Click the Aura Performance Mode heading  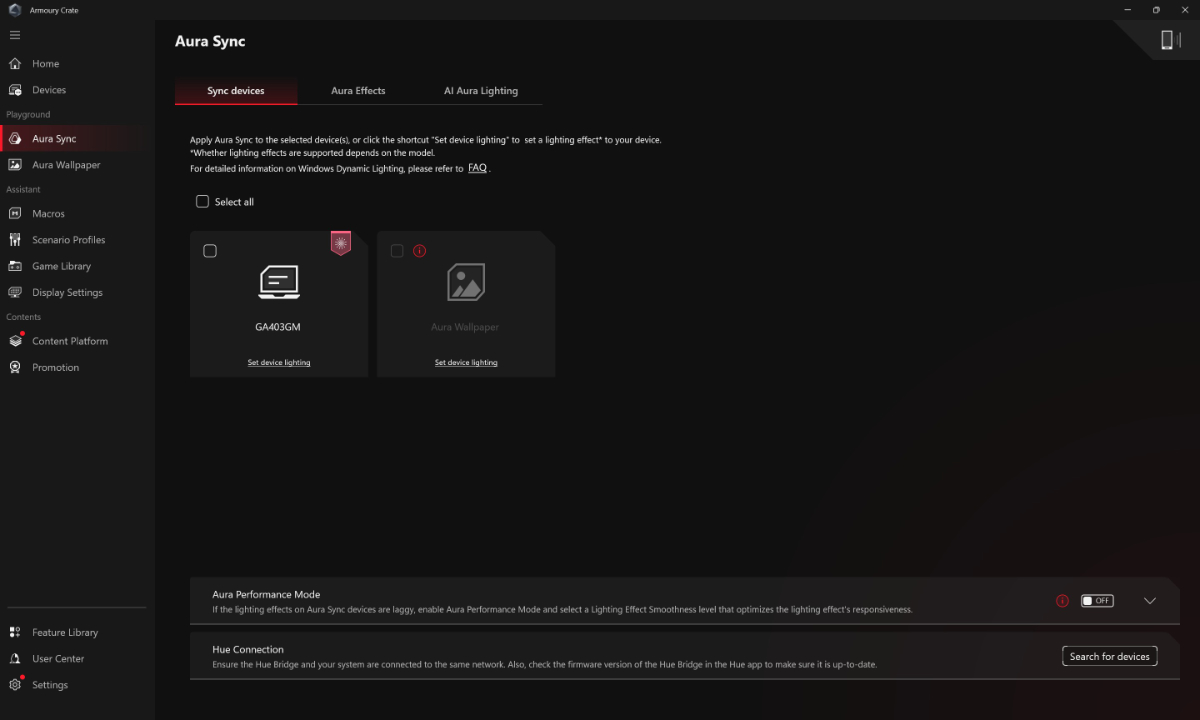266,594
